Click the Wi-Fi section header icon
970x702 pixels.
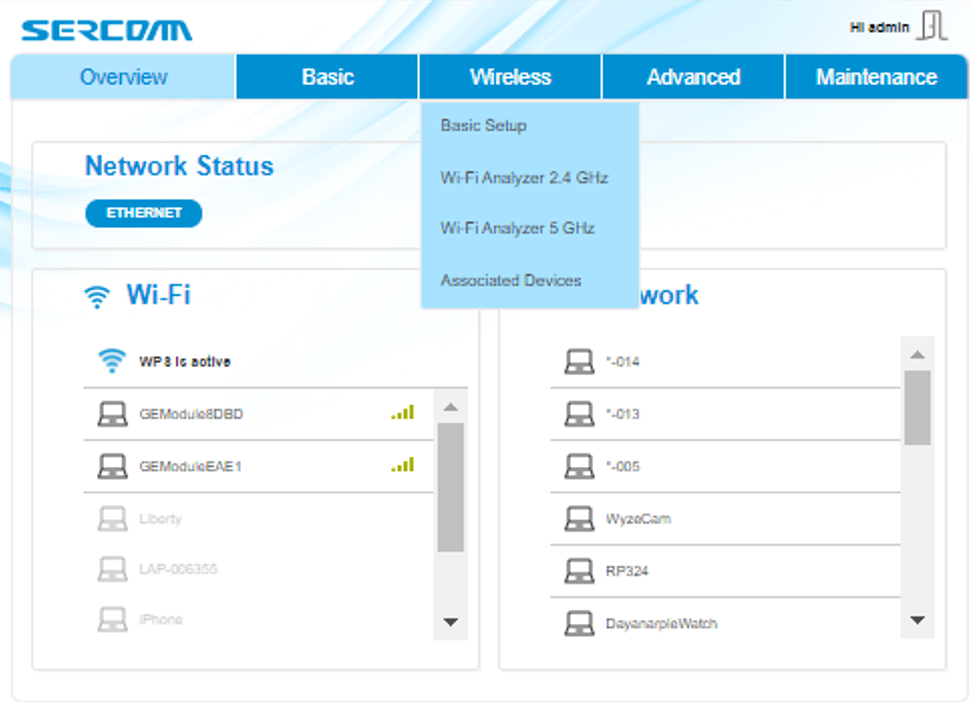[x=97, y=296]
